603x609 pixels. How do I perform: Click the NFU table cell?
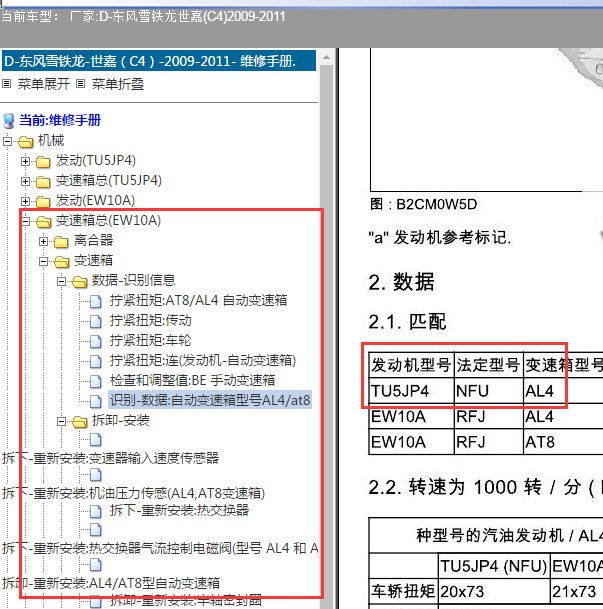click(489, 391)
